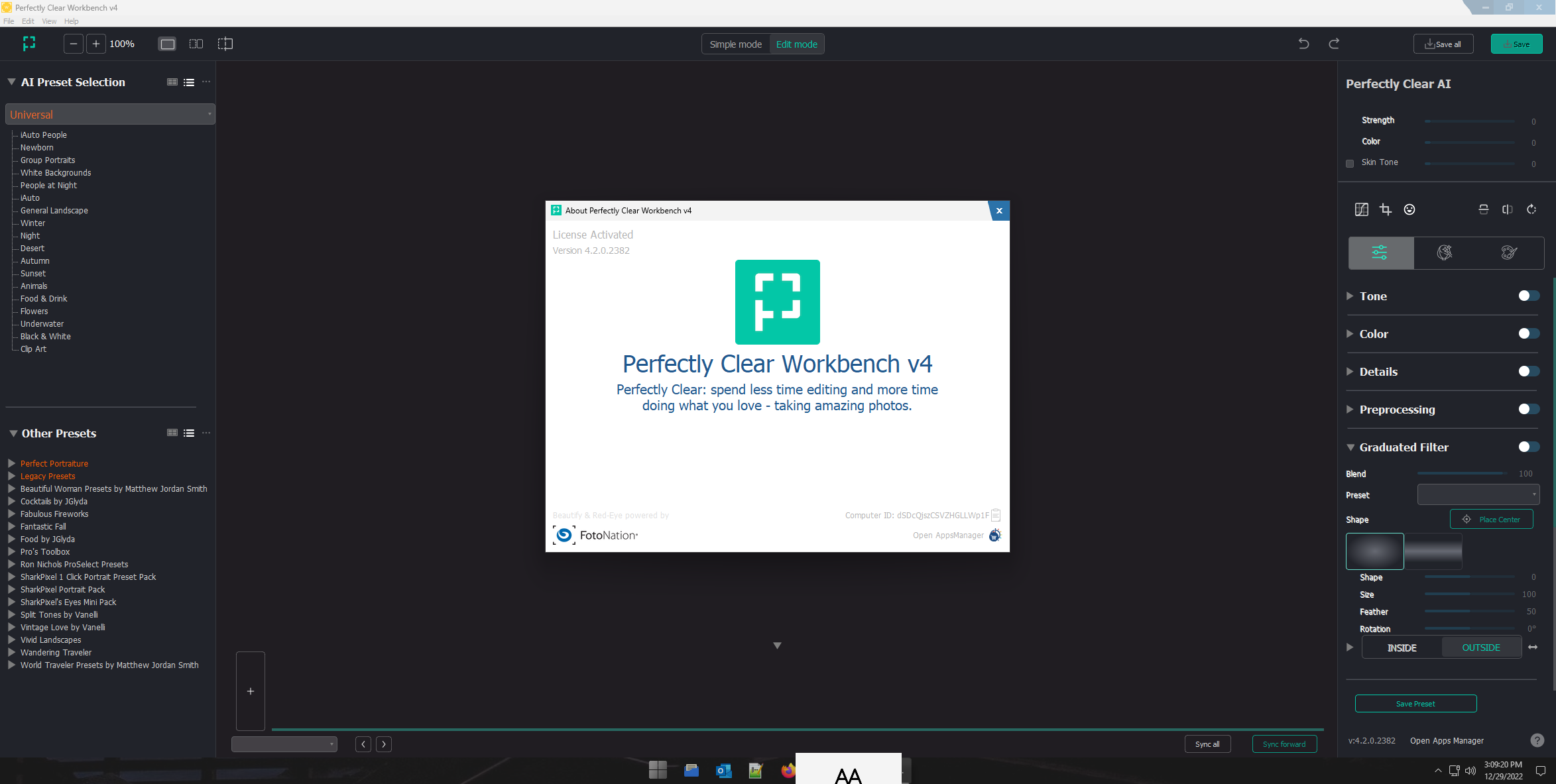Open the adjustments sliders tab
Viewport: 1556px width, 784px height.
1380,252
